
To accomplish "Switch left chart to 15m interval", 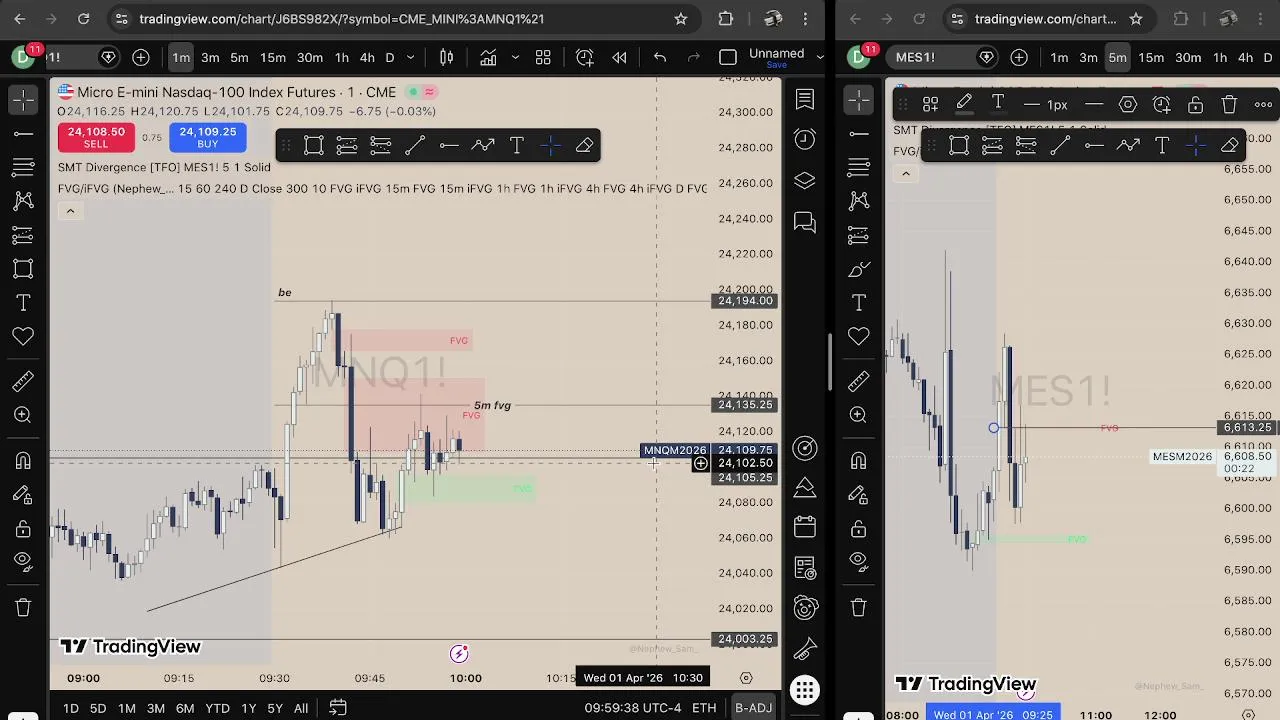I will point(273,58).
